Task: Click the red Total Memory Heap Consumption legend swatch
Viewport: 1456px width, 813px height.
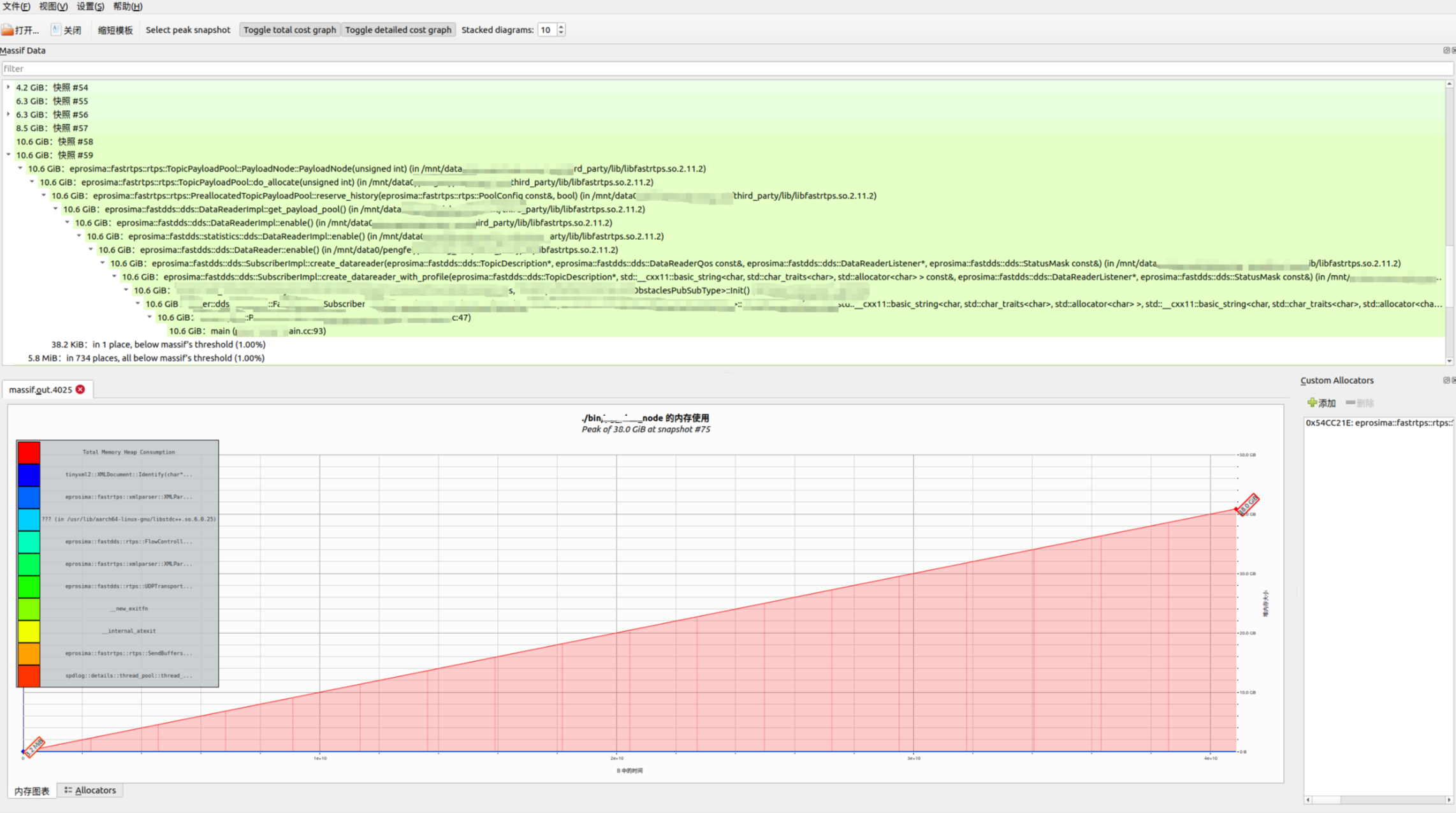Action: click(29, 452)
